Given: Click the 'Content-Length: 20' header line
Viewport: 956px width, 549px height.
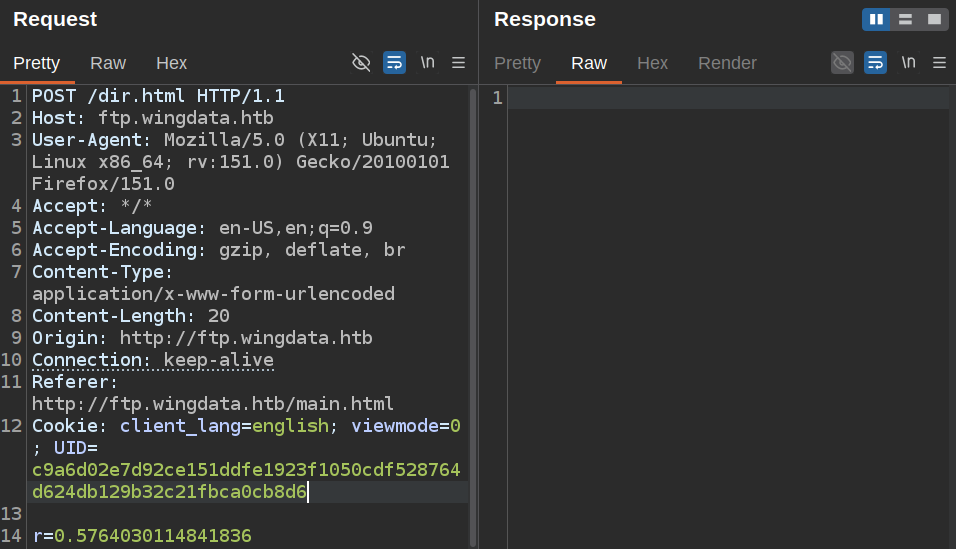Looking at the screenshot, I should tap(130, 315).
